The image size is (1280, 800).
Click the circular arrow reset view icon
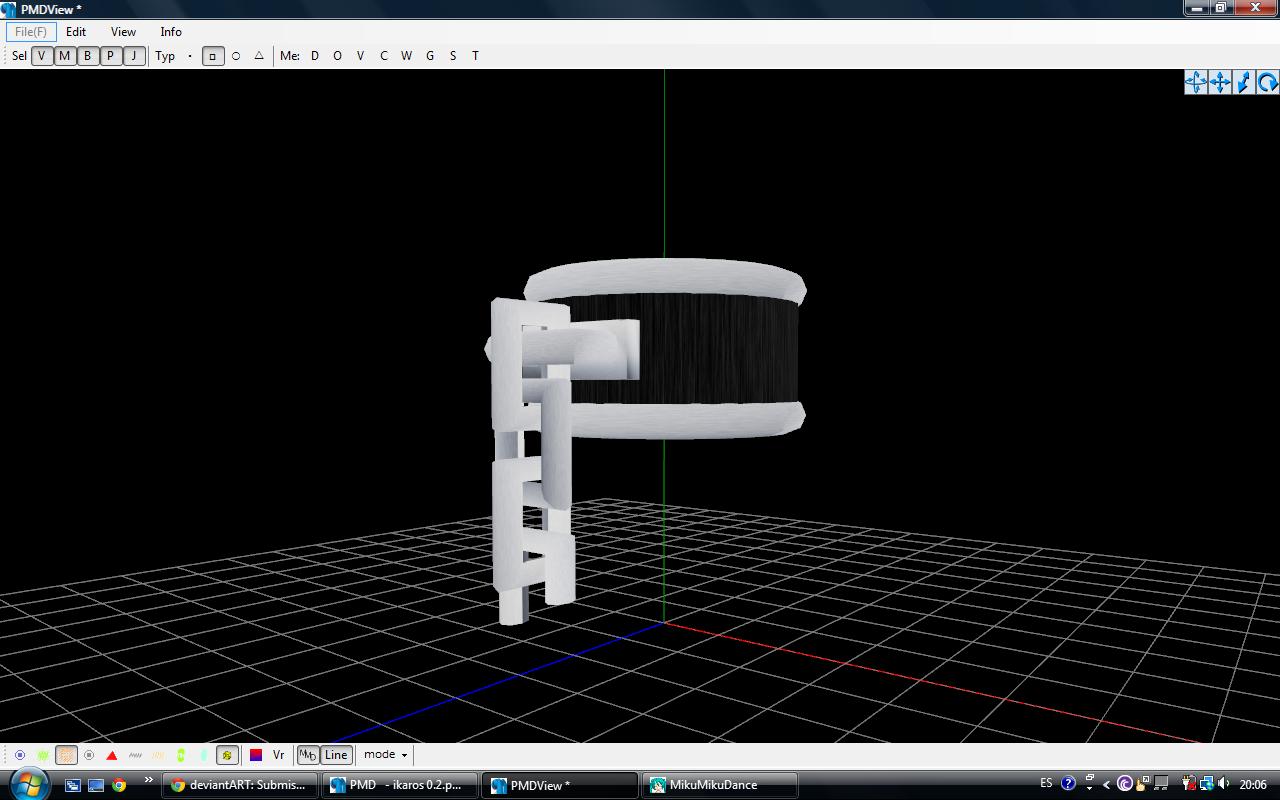coord(1268,82)
